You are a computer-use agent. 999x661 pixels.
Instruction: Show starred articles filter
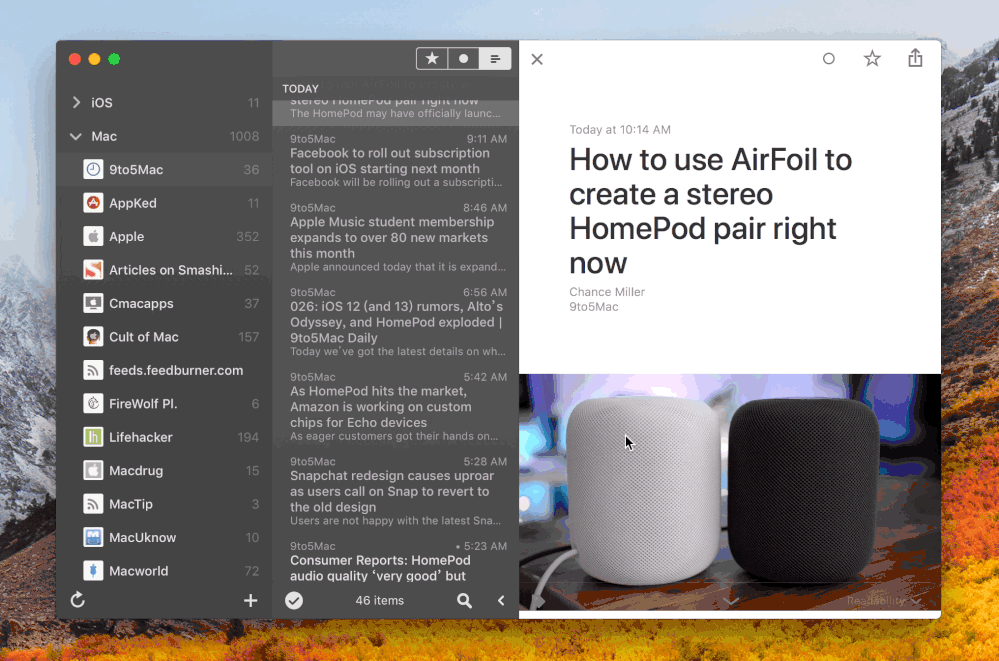click(432, 59)
